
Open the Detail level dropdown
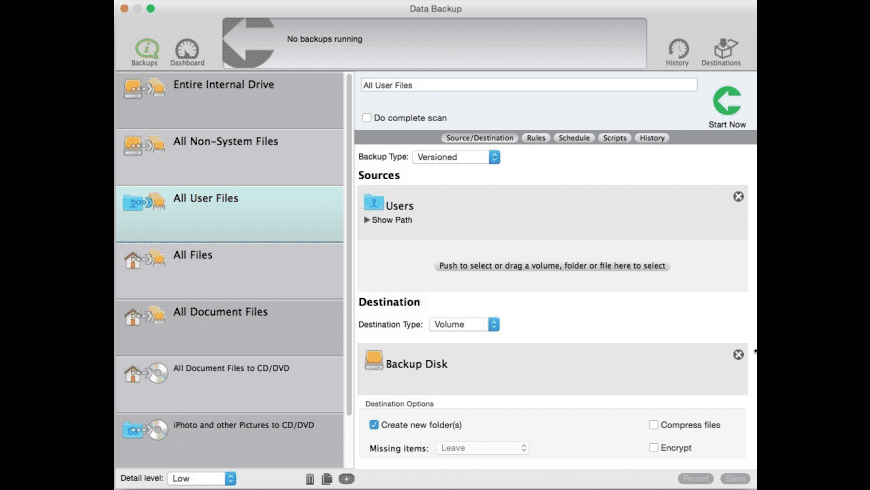click(x=202, y=478)
